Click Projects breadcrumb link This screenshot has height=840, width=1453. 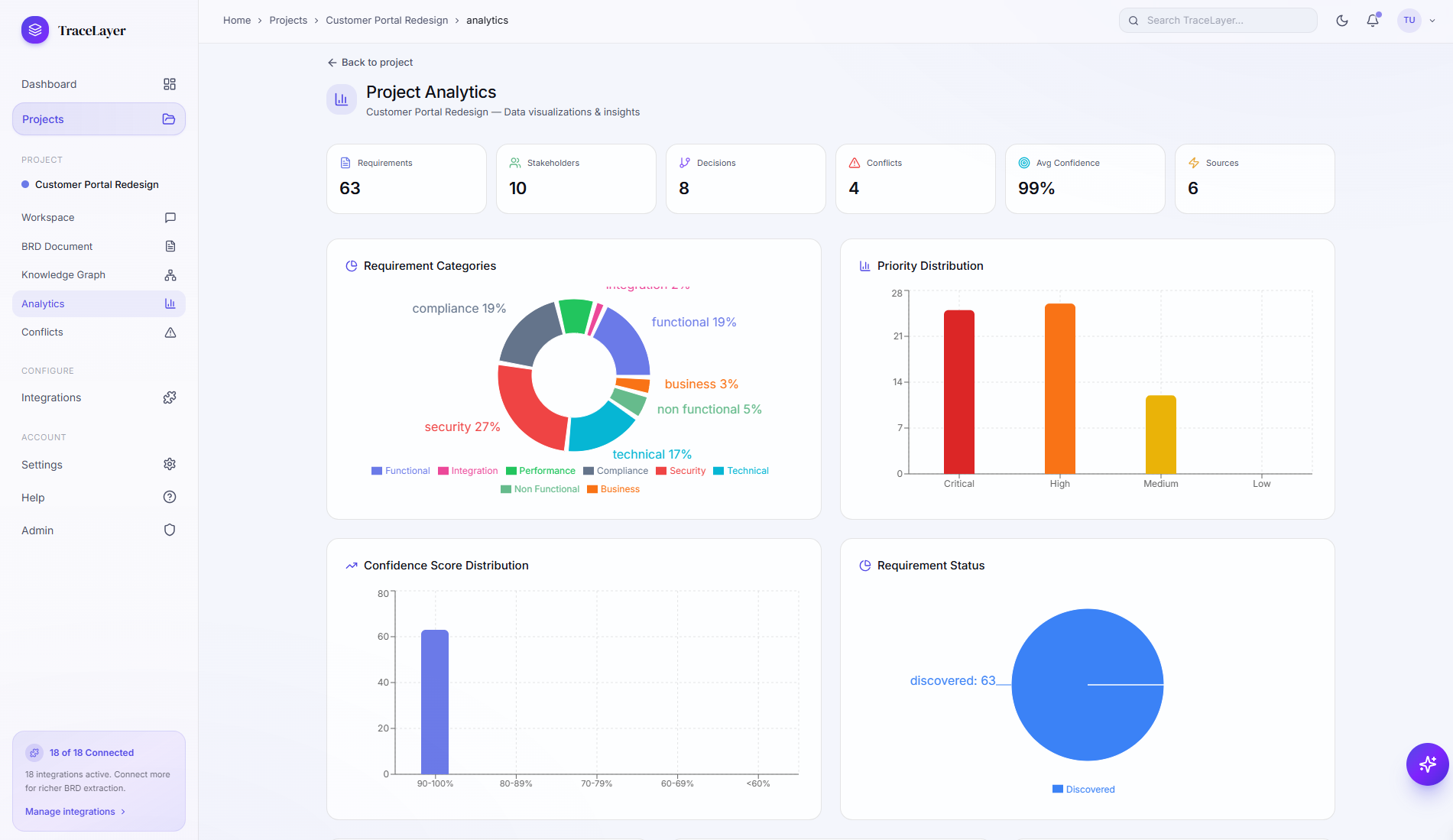point(288,21)
